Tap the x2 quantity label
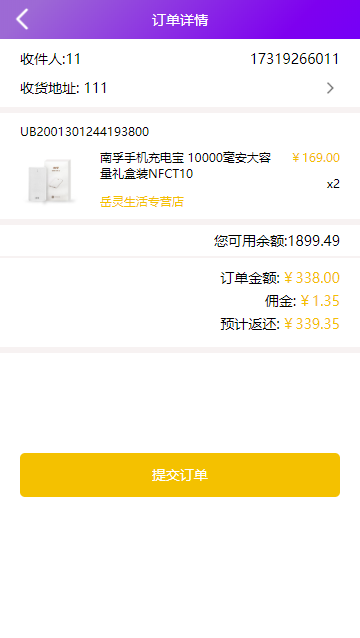360x638 pixels. coord(333,184)
